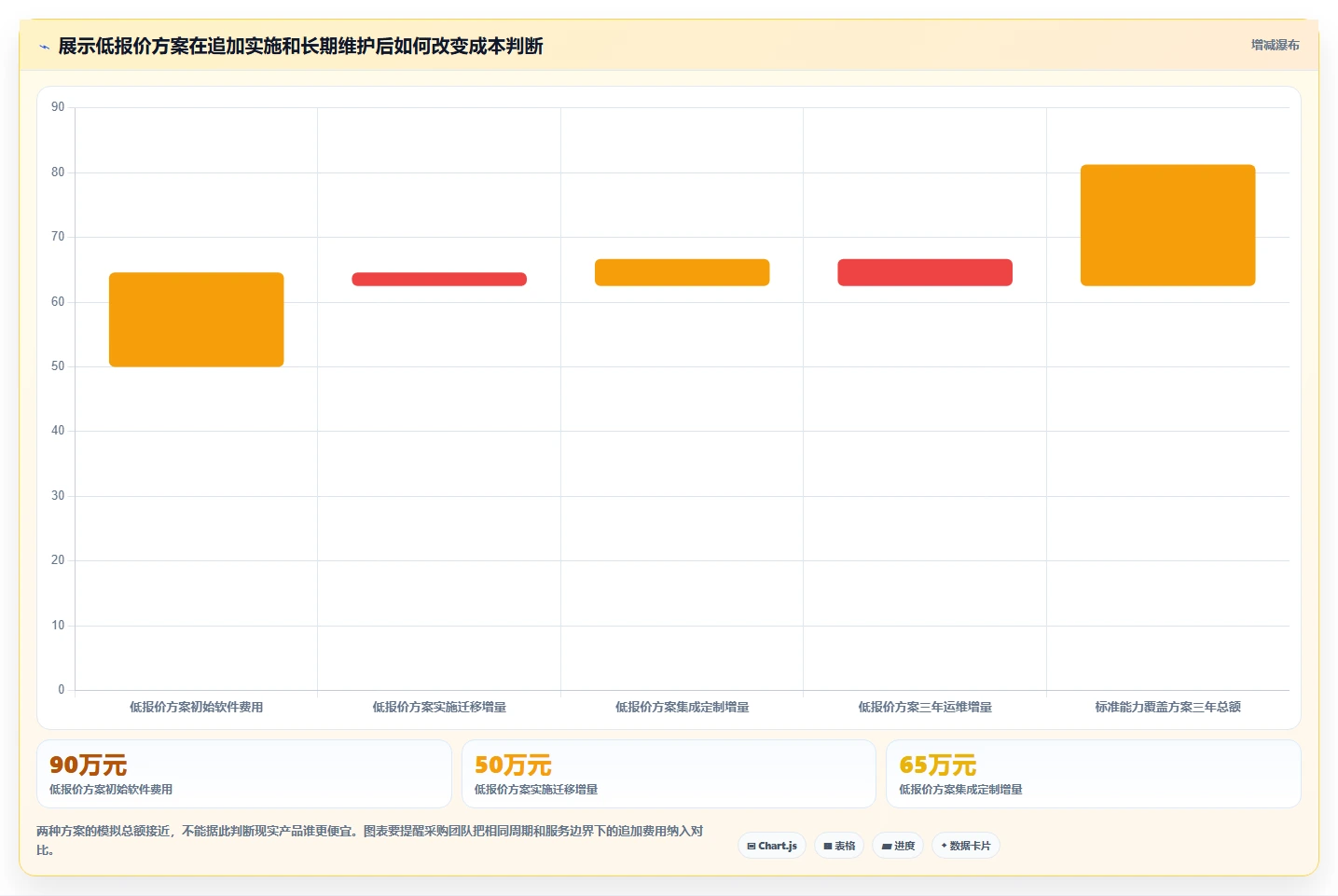The height and width of the screenshot is (896, 1338).
Task: Select the 表格 chip
Action: pos(839,846)
